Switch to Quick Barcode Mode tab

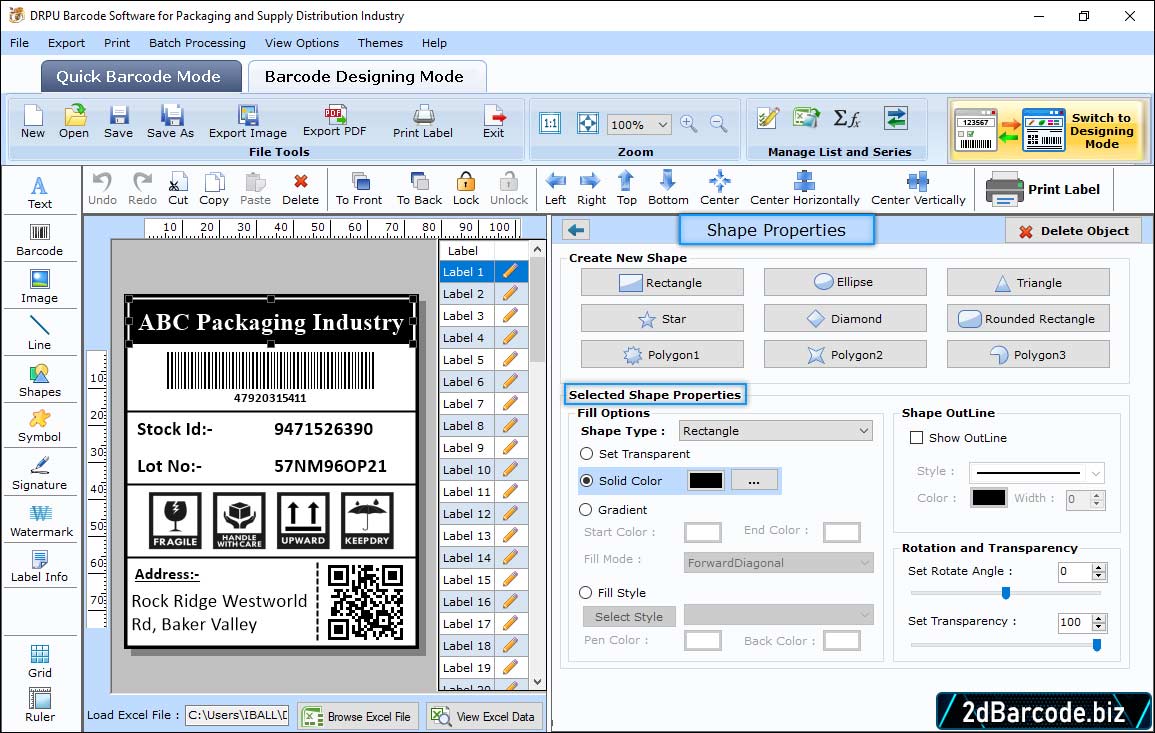tap(141, 77)
